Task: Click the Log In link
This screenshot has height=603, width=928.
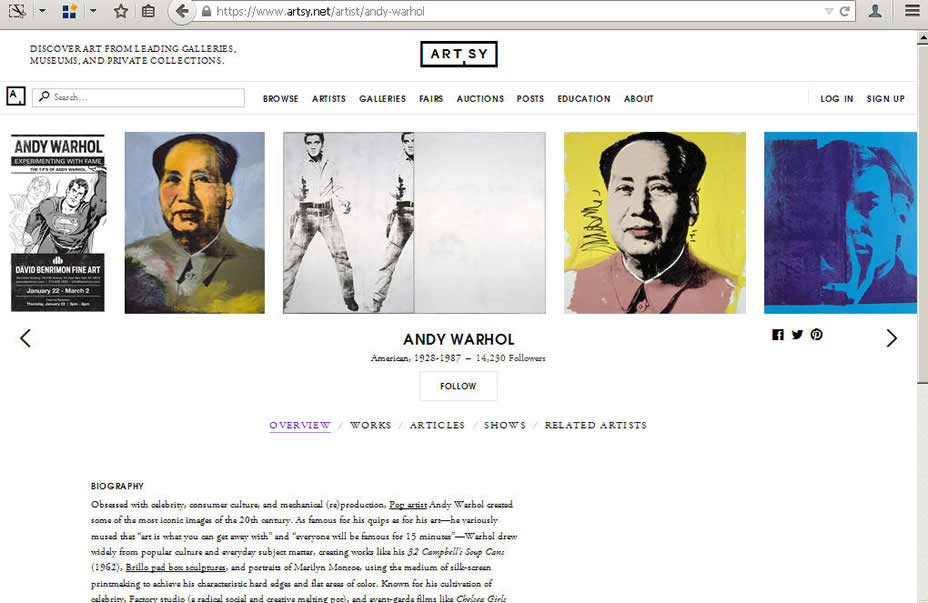Action: click(x=837, y=99)
